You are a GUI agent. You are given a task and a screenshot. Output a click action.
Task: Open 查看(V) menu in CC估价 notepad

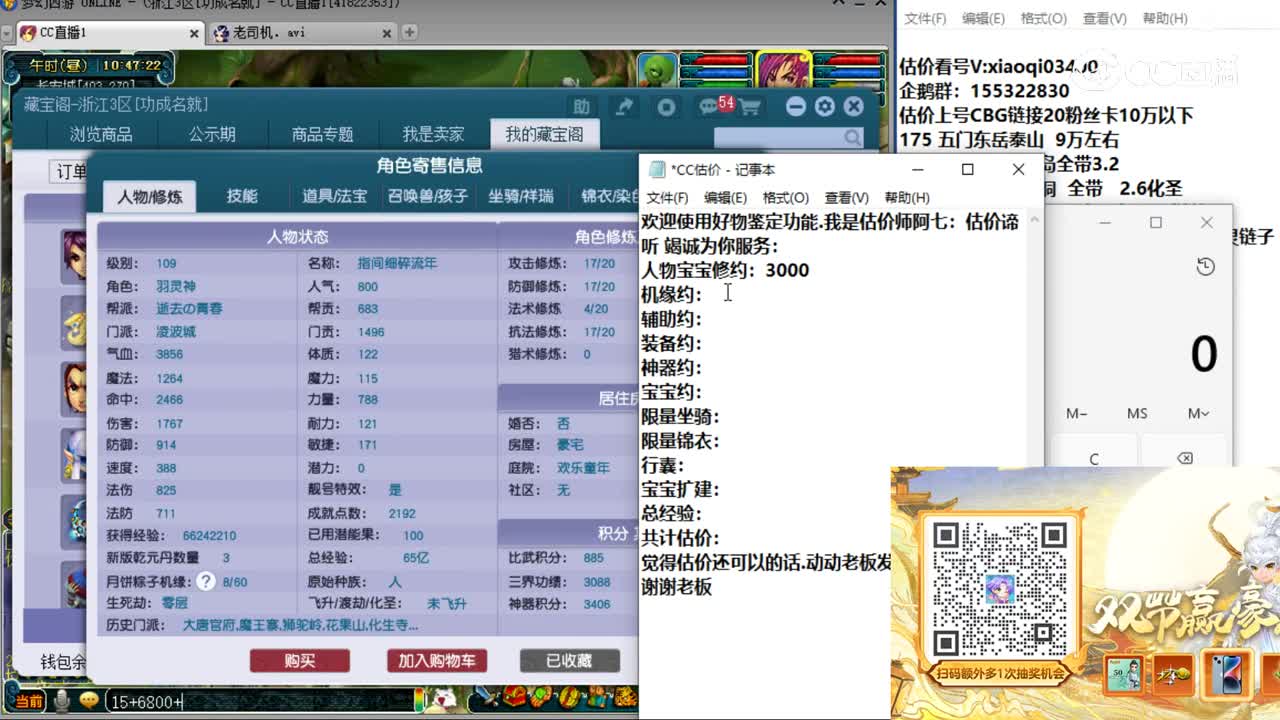pos(846,198)
